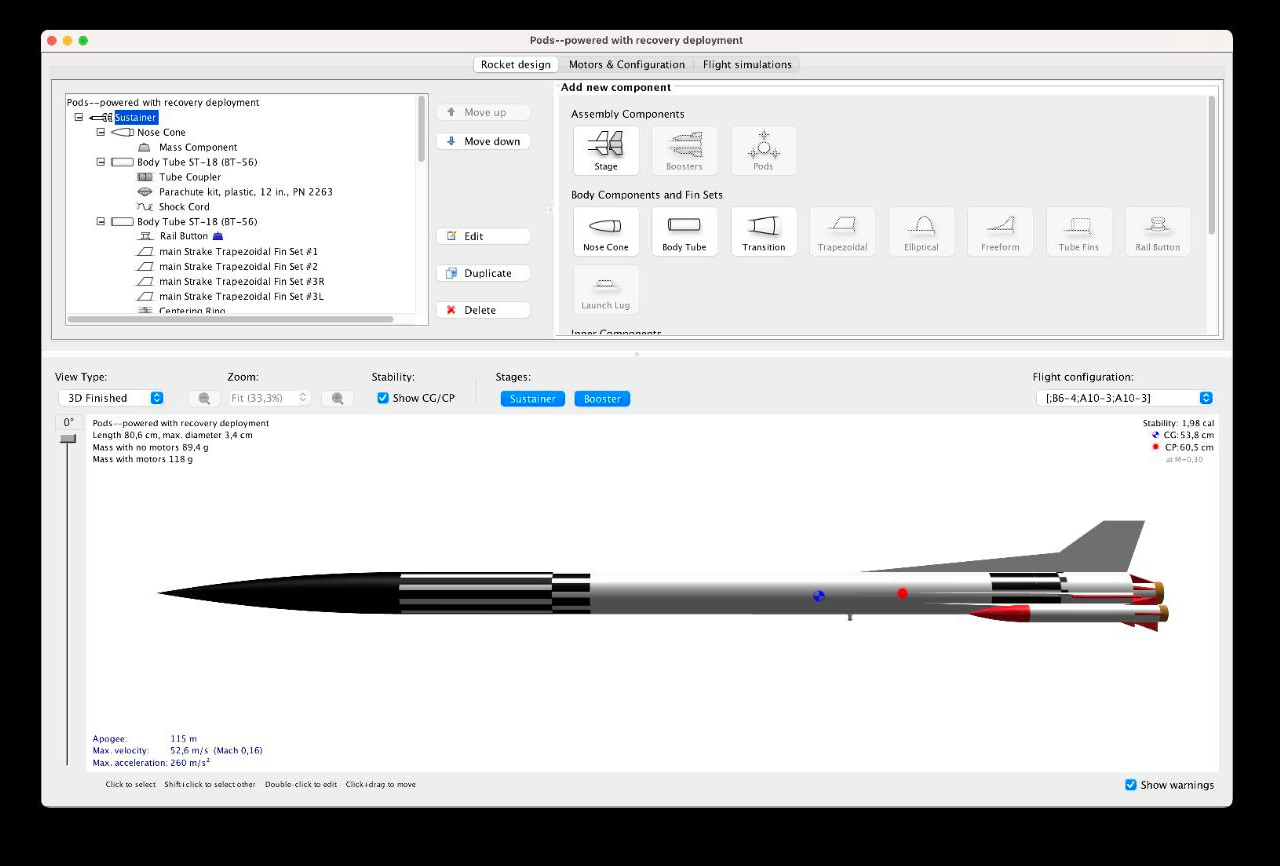The width and height of the screenshot is (1280, 866).
Task: Click fin icon of Trapezoidal Fin Set #1
Action: (144, 251)
